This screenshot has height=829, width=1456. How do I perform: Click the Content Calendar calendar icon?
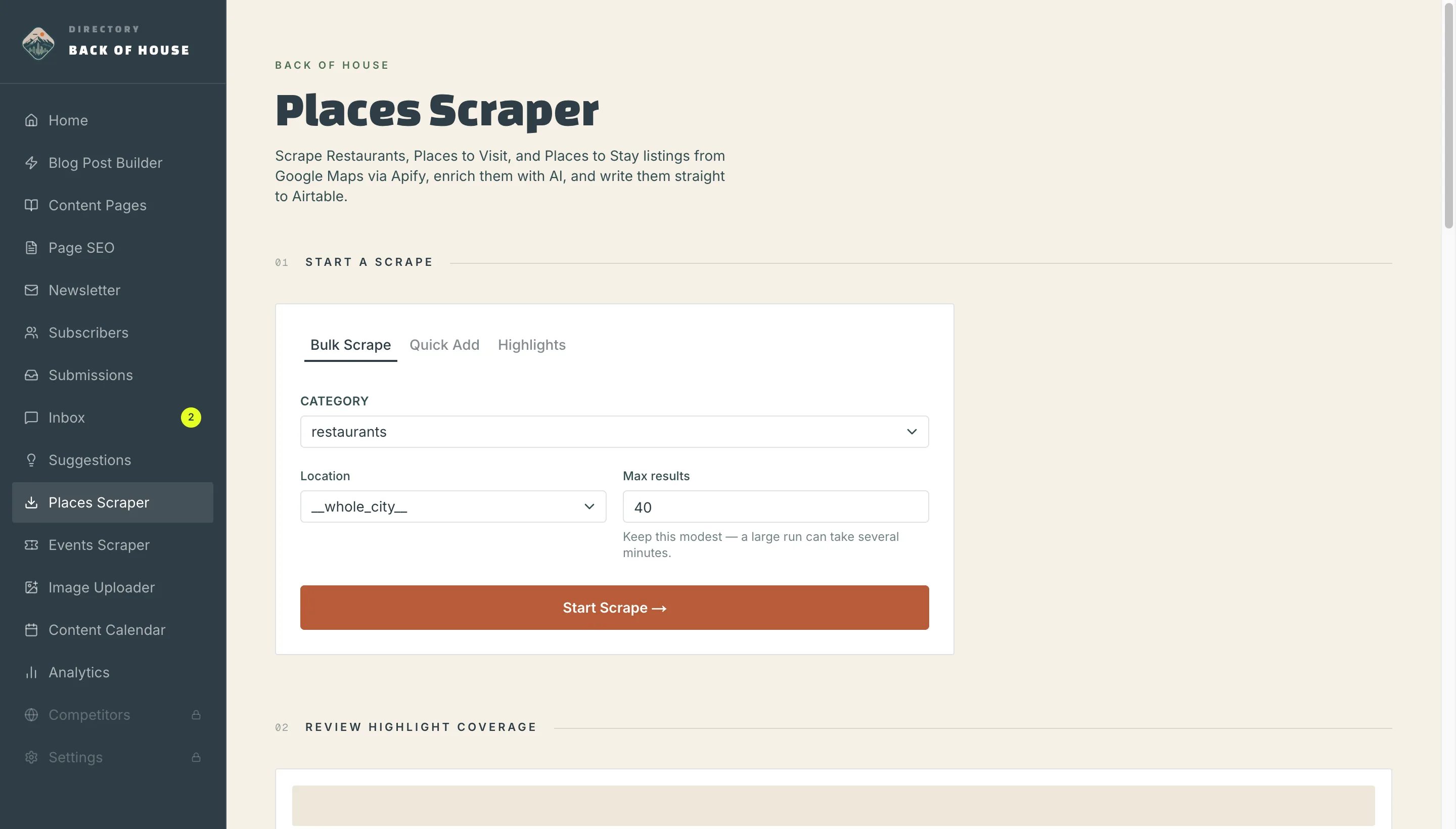31,630
